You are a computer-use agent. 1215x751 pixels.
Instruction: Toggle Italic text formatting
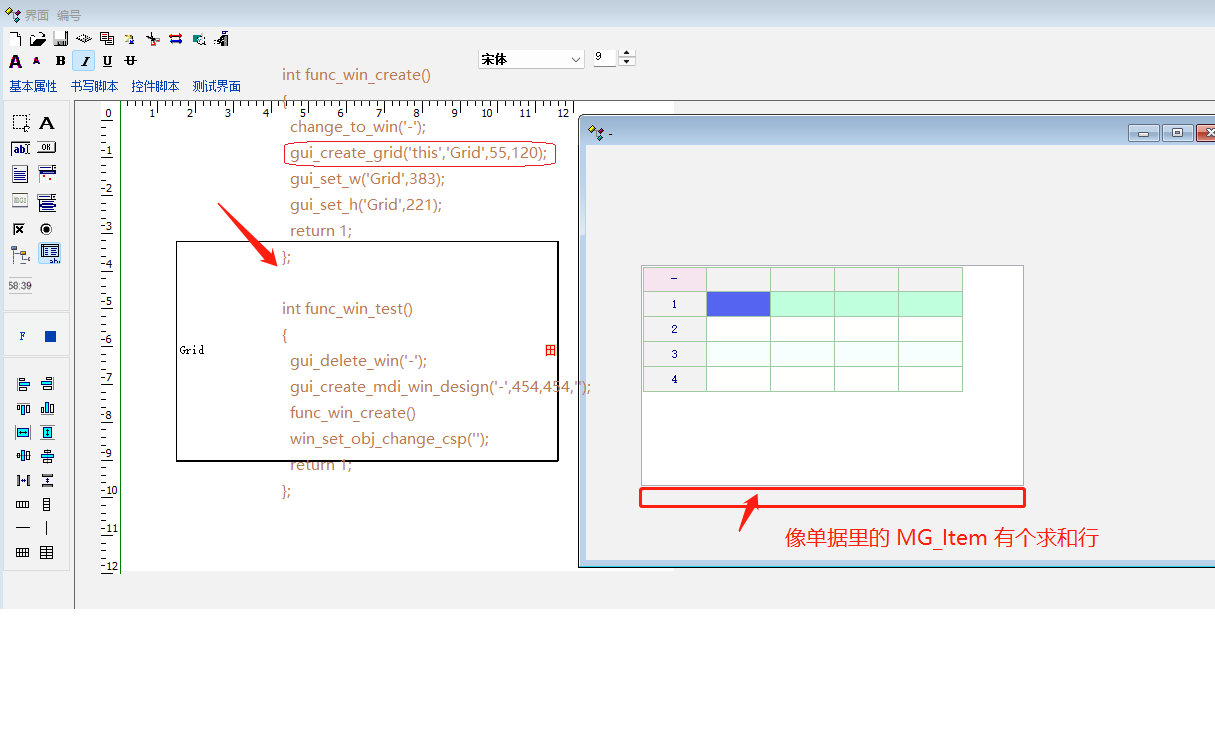[x=84, y=61]
